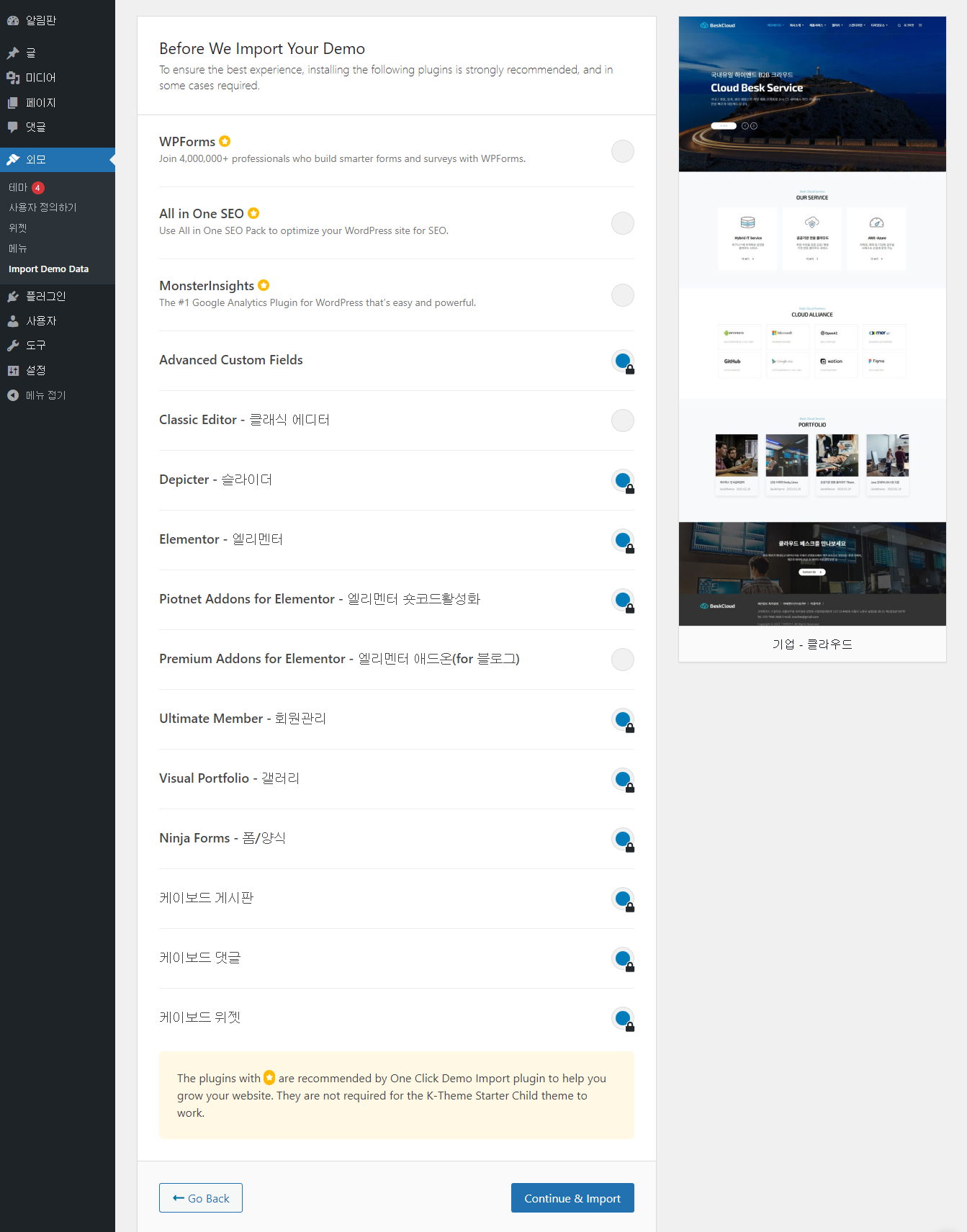Click the Continue & Import button
The image size is (967, 1232).
pyautogui.click(x=572, y=1198)
